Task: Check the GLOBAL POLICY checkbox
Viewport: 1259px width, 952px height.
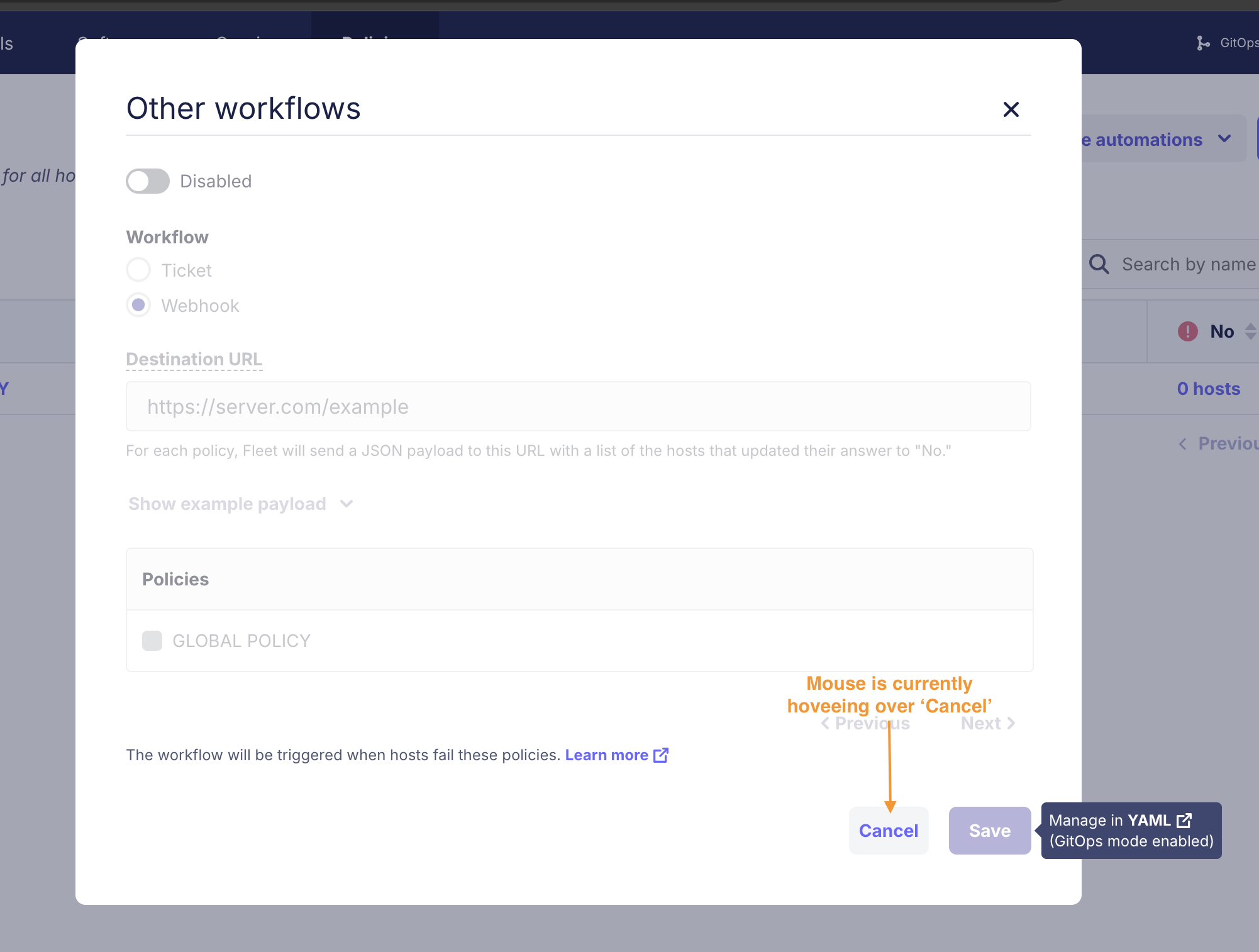Action: click(x=152, y=641)
